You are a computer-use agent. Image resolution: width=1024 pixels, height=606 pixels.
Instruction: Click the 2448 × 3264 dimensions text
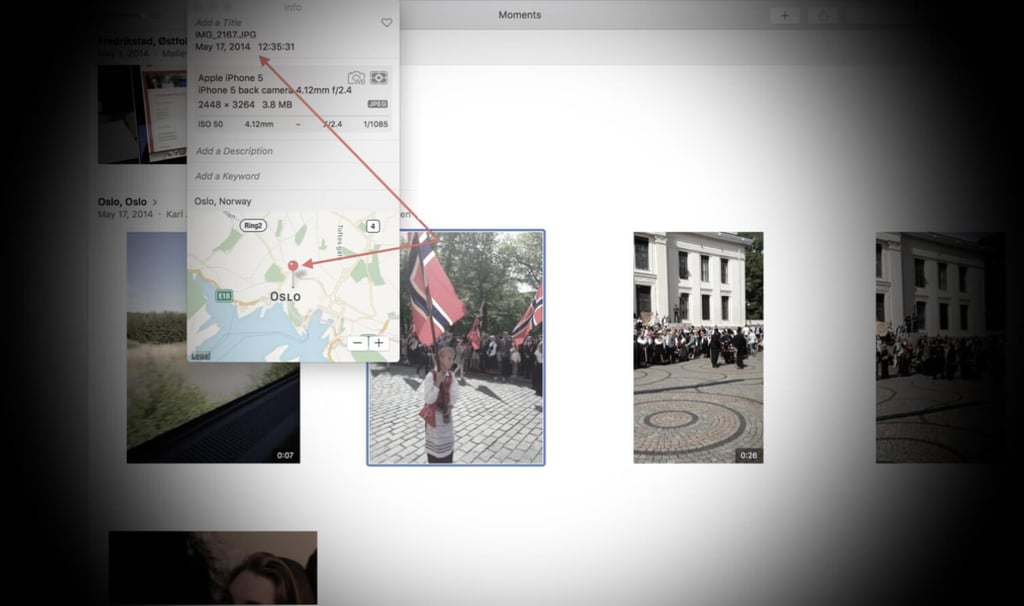tap(226, 104)
